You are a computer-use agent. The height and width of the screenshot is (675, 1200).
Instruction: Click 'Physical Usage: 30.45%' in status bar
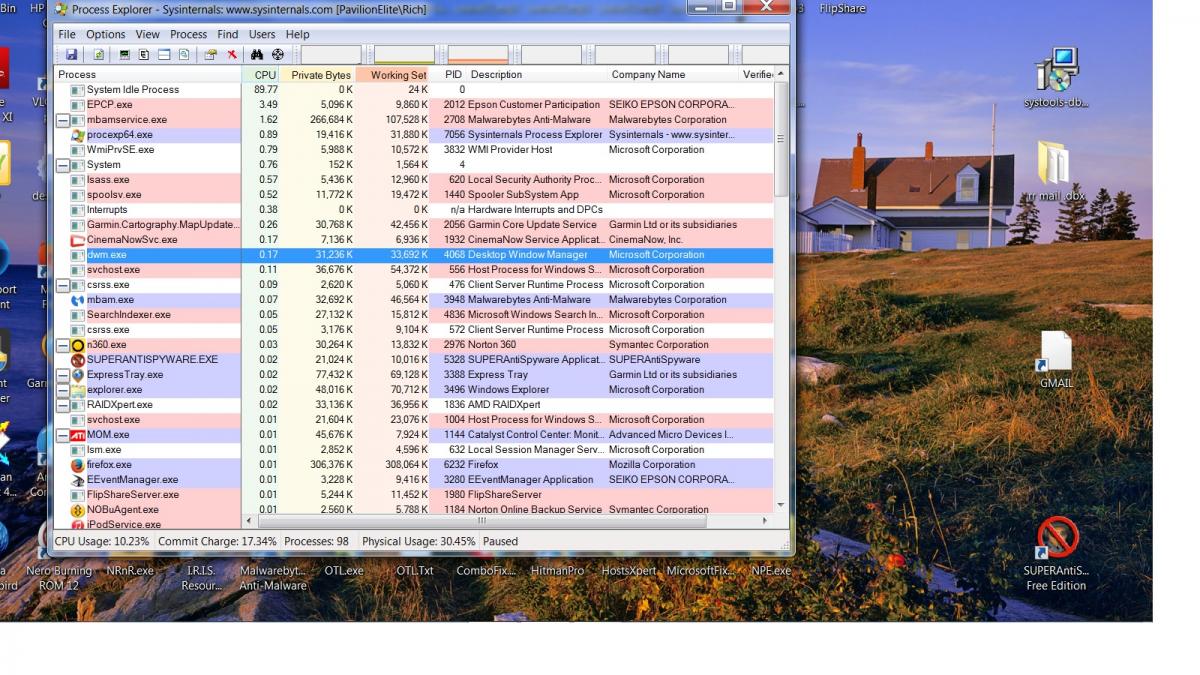pos(420,541)
